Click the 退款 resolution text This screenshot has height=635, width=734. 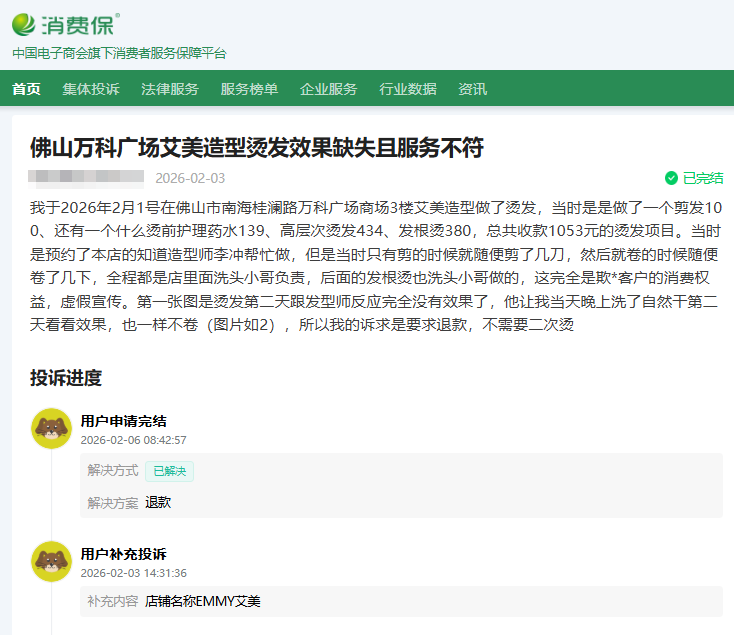[x=158, y=502]
